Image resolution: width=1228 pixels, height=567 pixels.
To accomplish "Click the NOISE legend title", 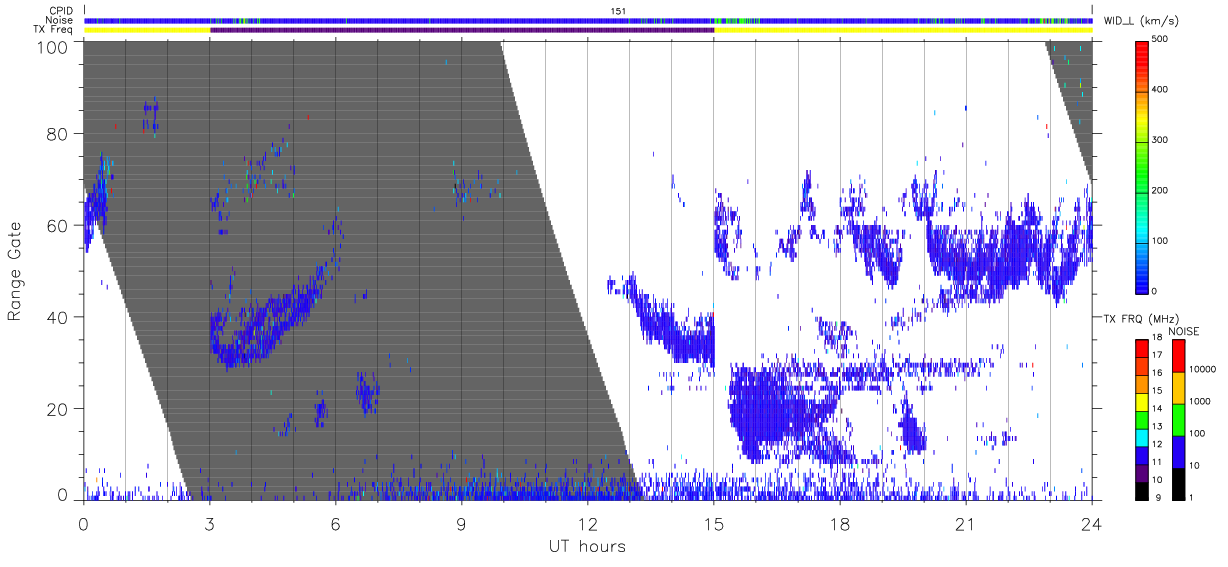I will coord(1185,331).
